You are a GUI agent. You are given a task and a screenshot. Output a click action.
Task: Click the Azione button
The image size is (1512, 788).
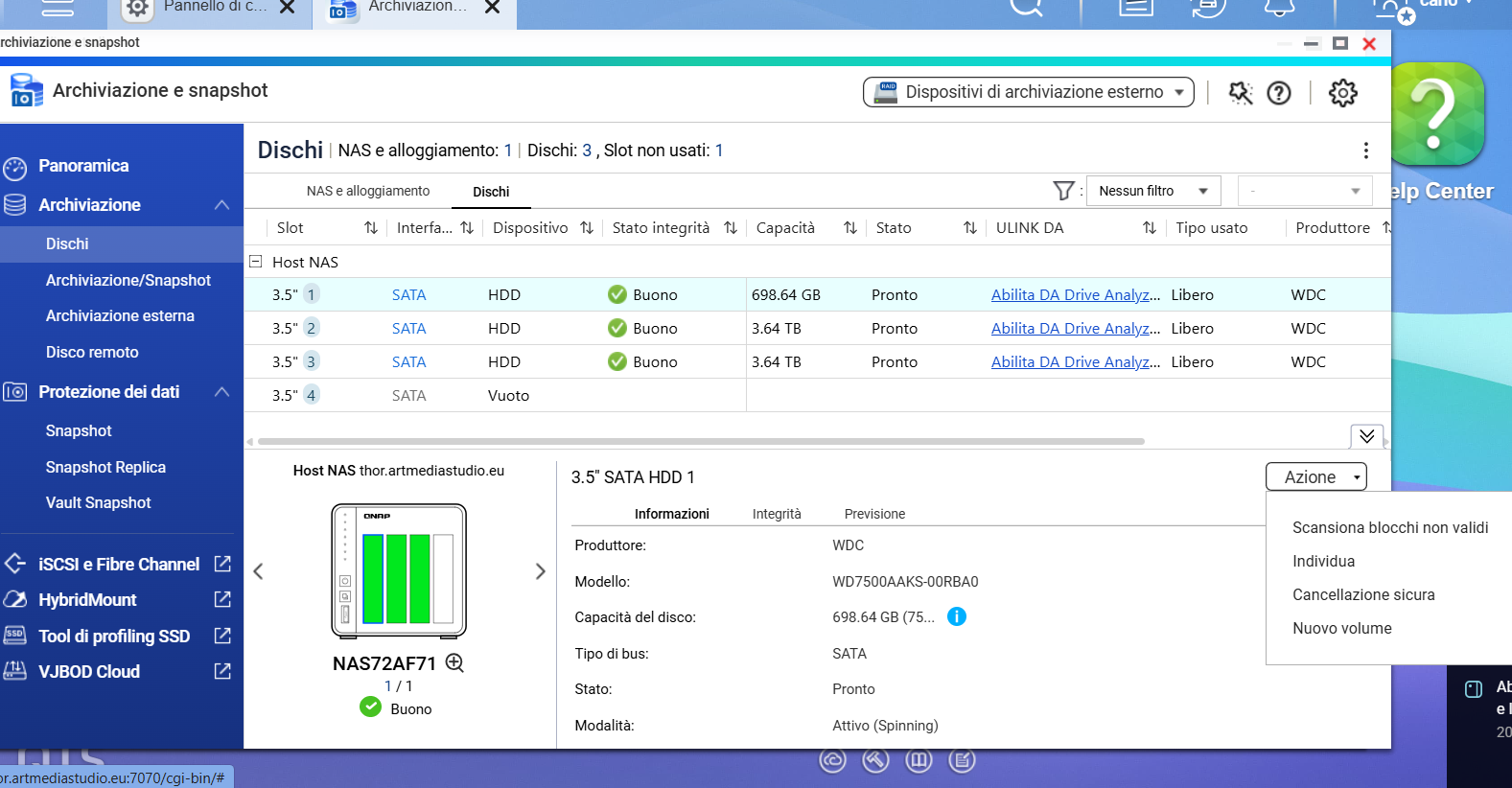tap(1315, 476)
